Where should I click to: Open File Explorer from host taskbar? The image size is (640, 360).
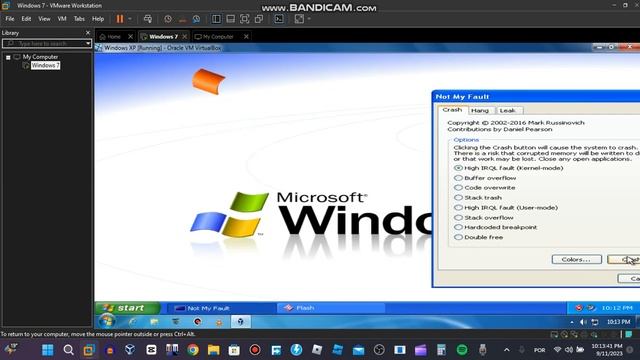[213, 350]
